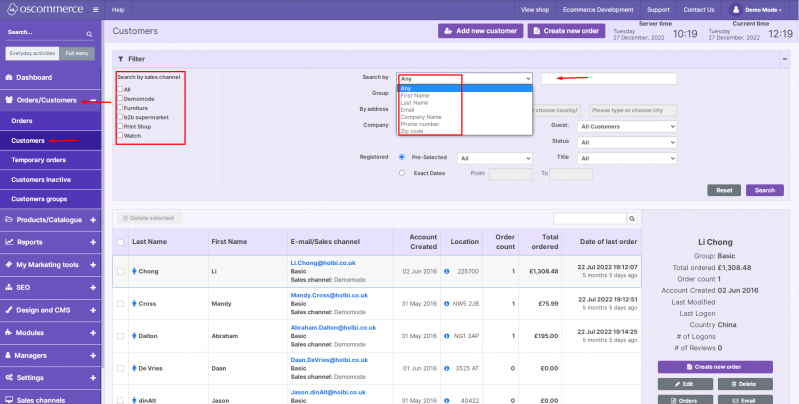The width and height of the screenshot is (799, 404).
Task: Click the magnifier icon in table search
Action: [632, 218]
